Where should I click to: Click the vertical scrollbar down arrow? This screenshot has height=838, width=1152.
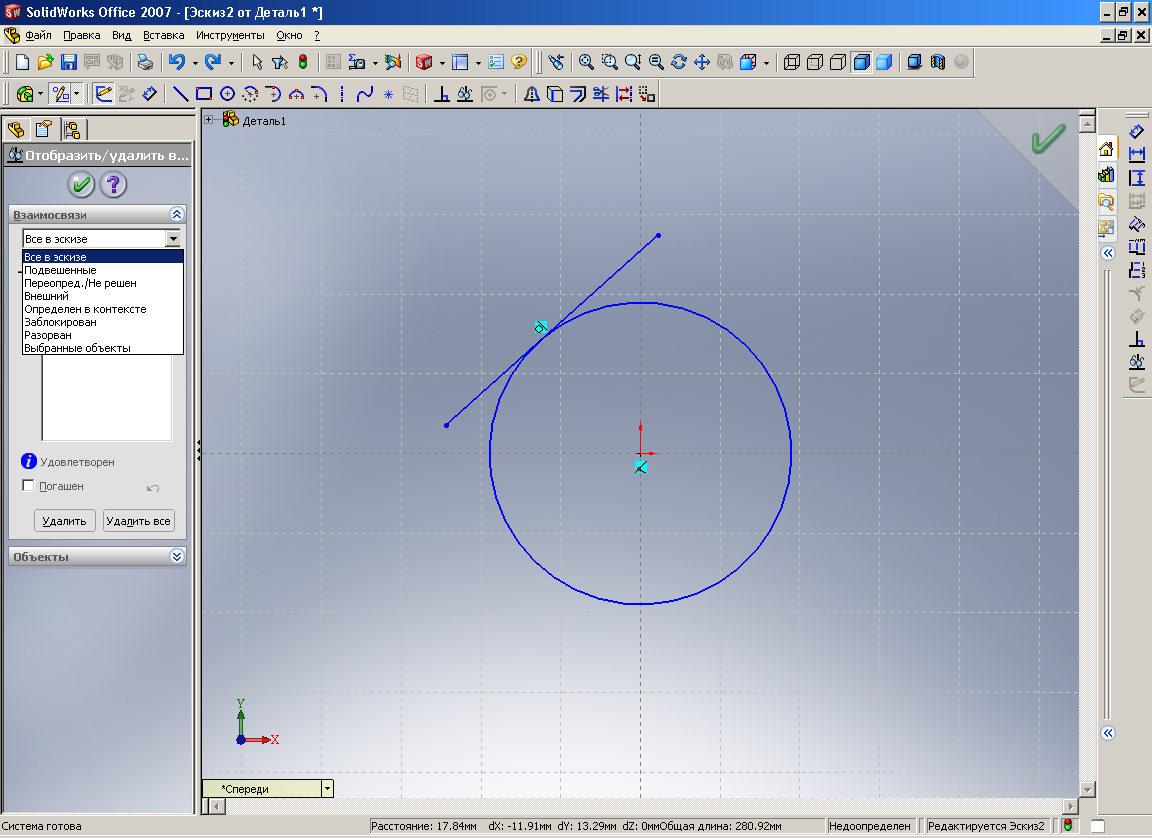(1088, 789)
